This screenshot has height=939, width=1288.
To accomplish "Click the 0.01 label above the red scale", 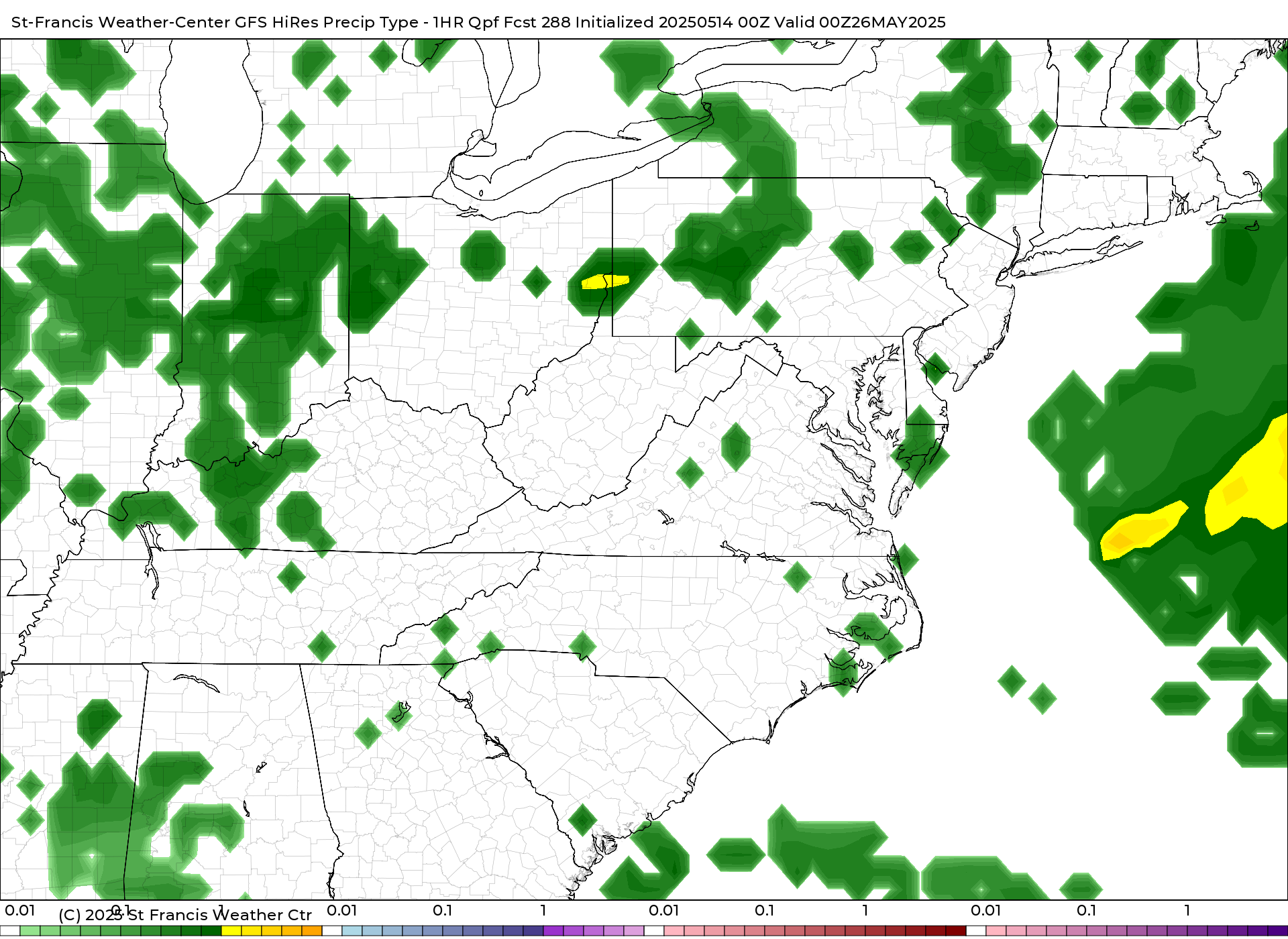I will (x=664, y=910).
